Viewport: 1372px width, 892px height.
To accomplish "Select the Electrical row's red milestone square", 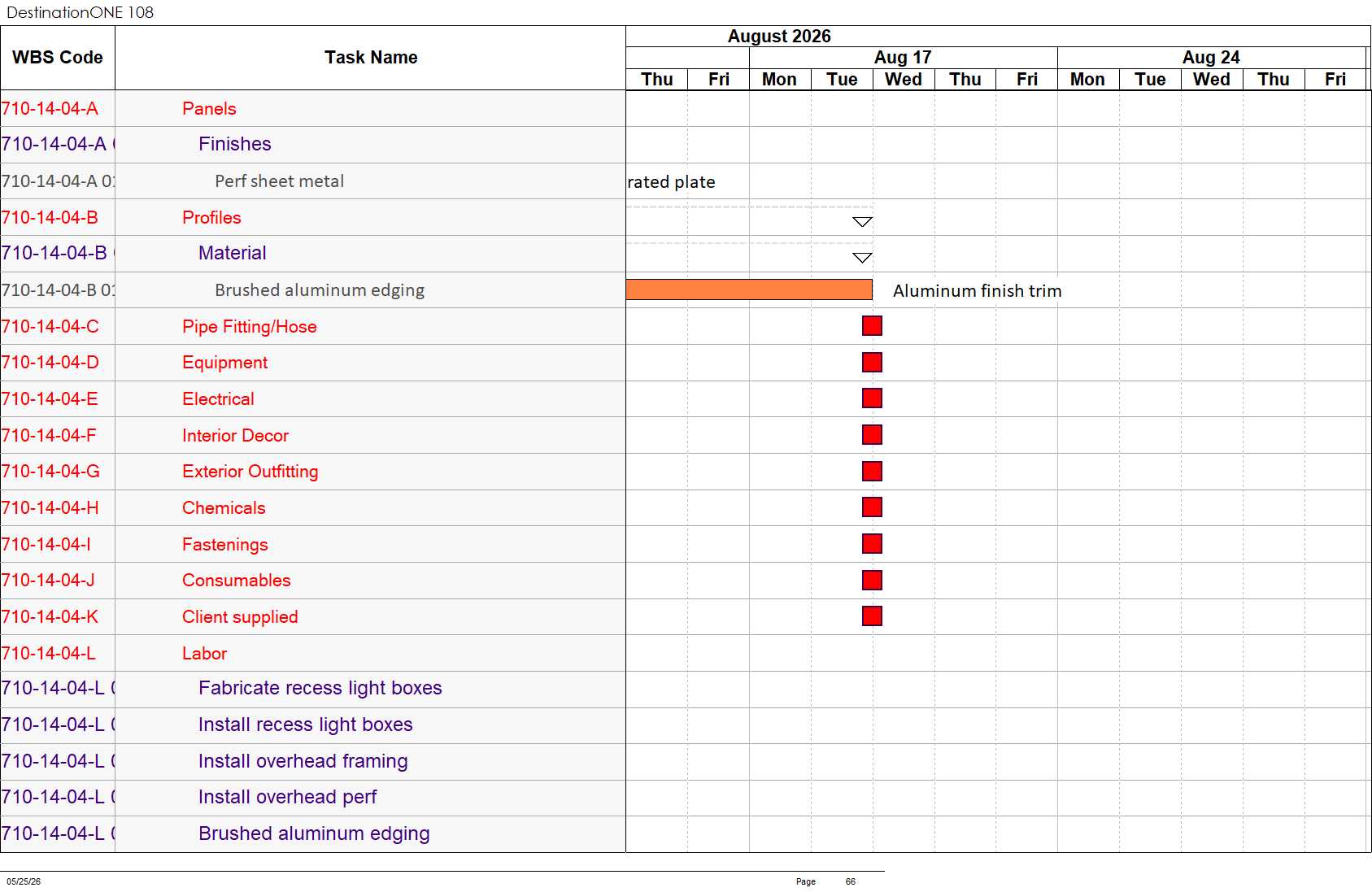I will coord(872,398).
